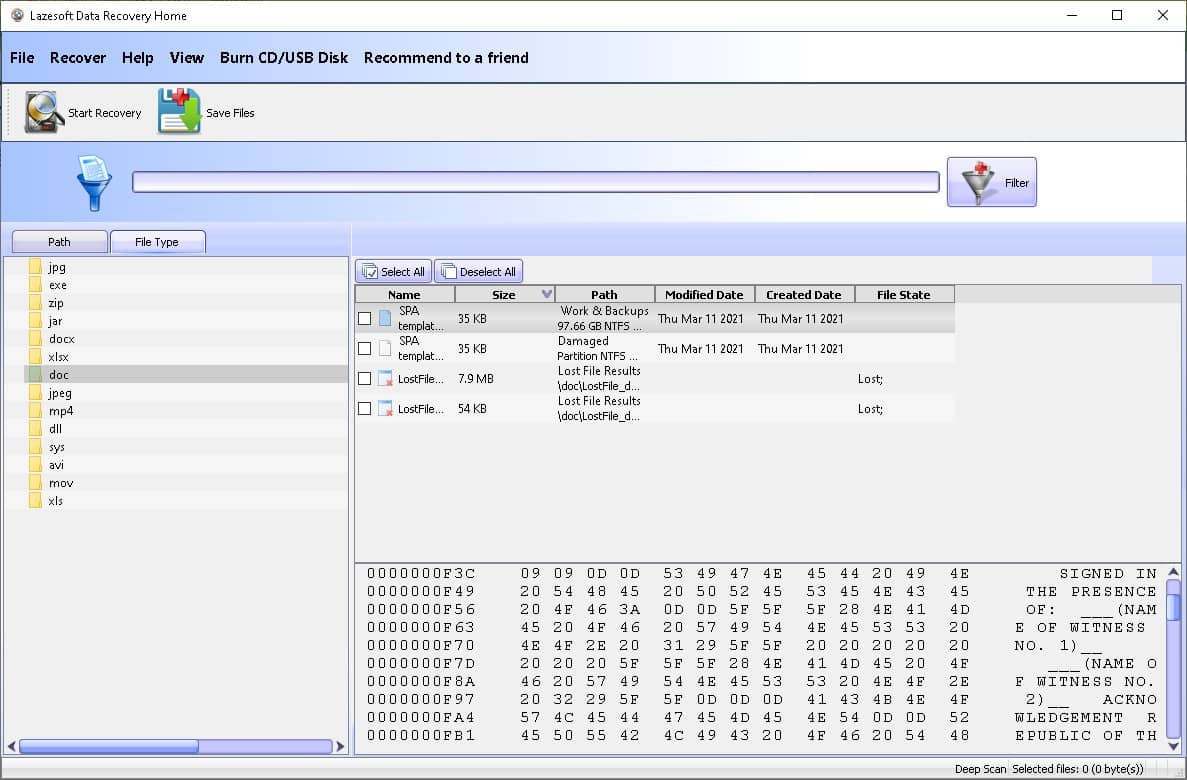Sort by Modified Date column header
Image resolution: width=1187 pixels, height=780 pixels.
click(704, 295)
